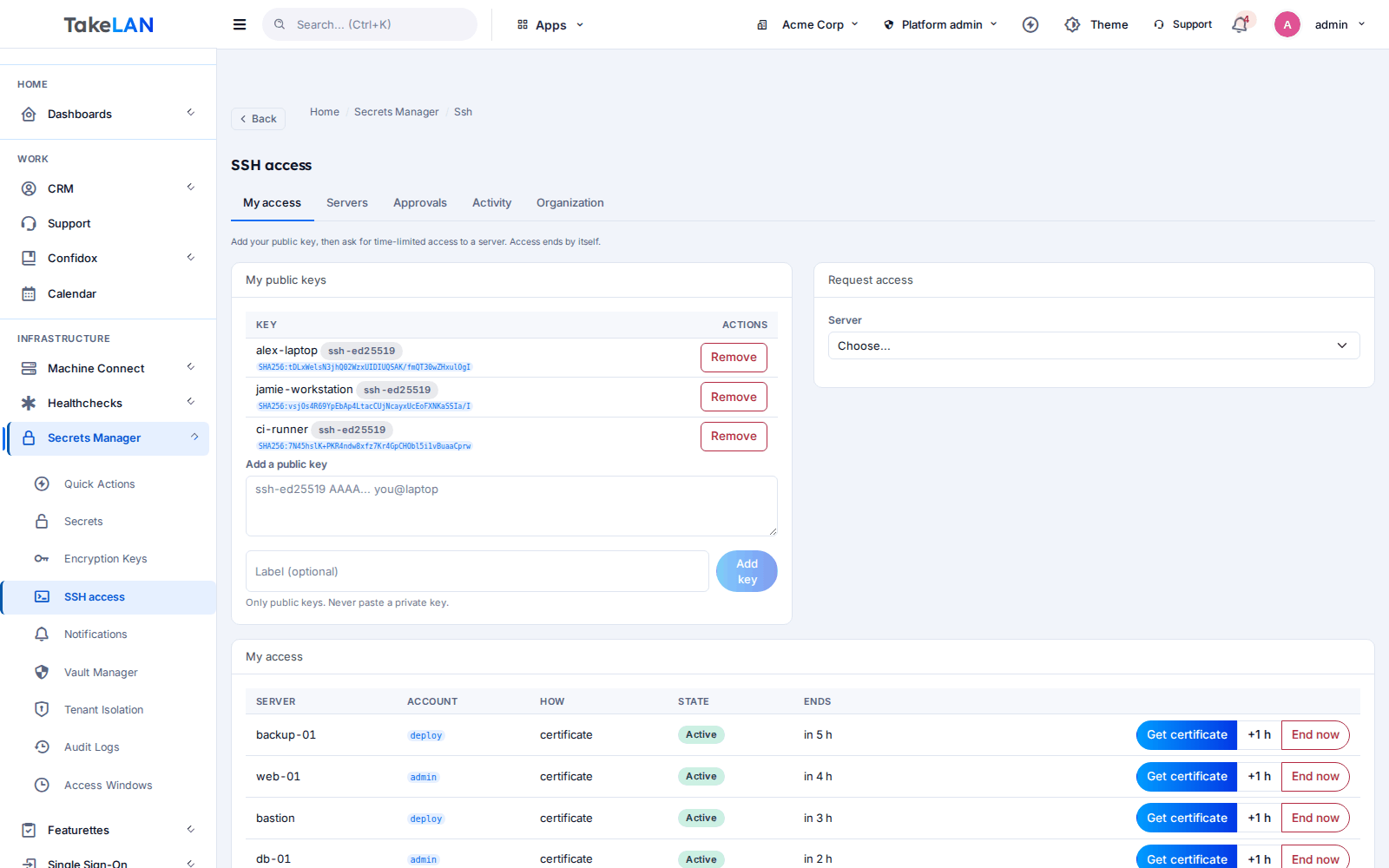End web-01 access now

(1315, 777)
